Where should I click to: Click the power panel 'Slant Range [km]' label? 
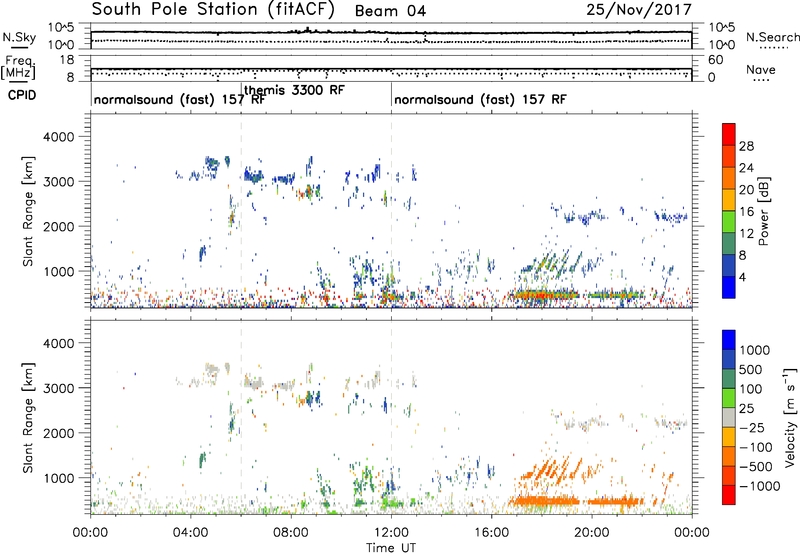(29, 211)
